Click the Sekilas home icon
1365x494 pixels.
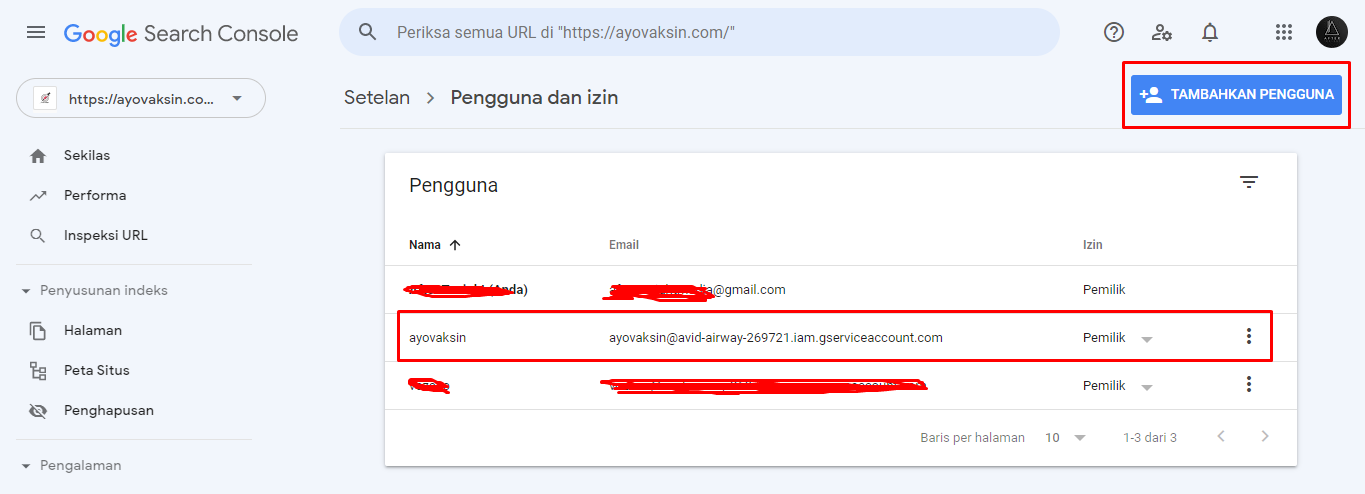click(x=38, y=155)
